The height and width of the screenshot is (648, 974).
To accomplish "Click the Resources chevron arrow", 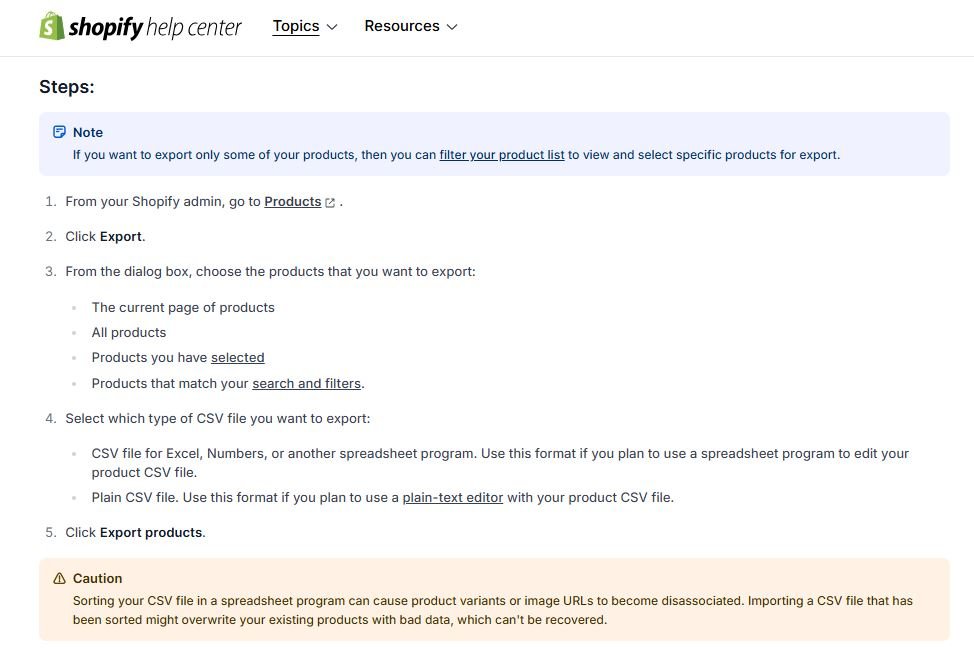I will click(452, 27).
